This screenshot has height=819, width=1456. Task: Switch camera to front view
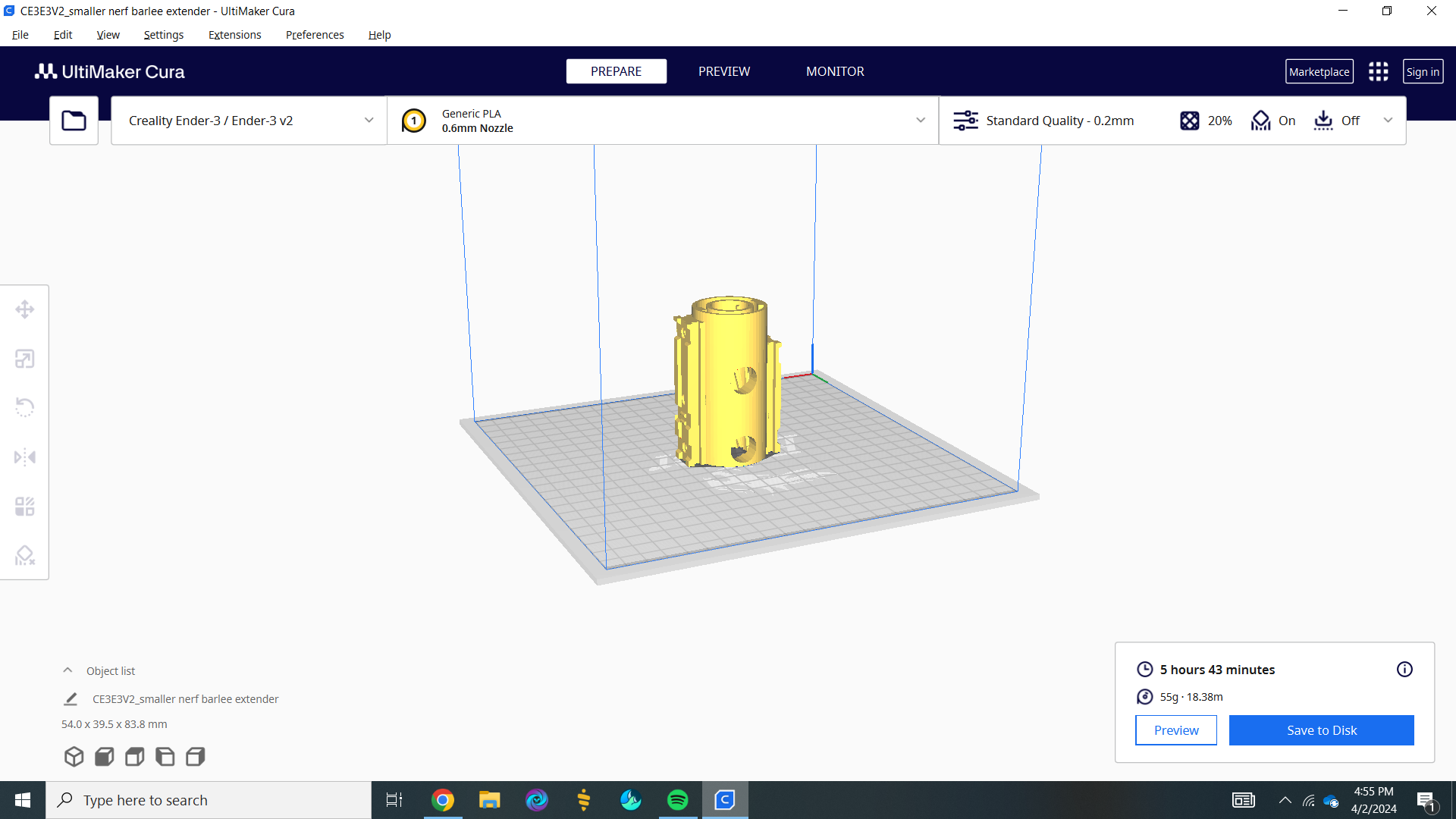pyautogui.click(x=104, y=756)
